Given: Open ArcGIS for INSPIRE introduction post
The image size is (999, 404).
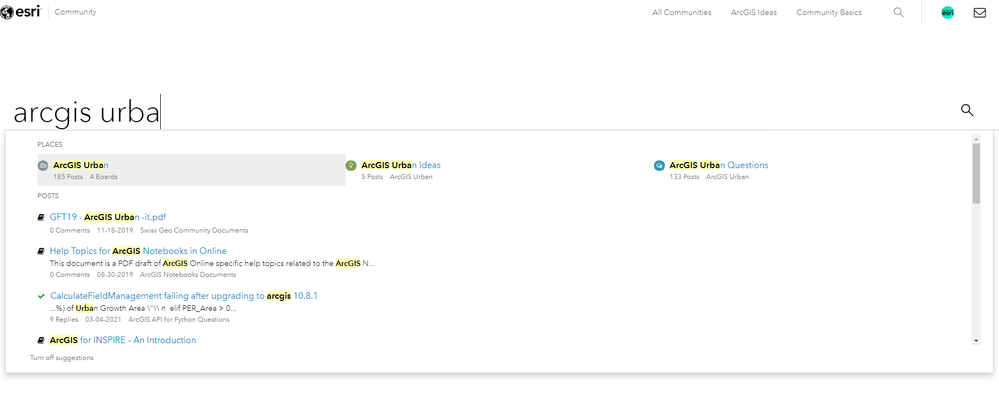Looking at the screenshot, I should [x=123, y=340].
